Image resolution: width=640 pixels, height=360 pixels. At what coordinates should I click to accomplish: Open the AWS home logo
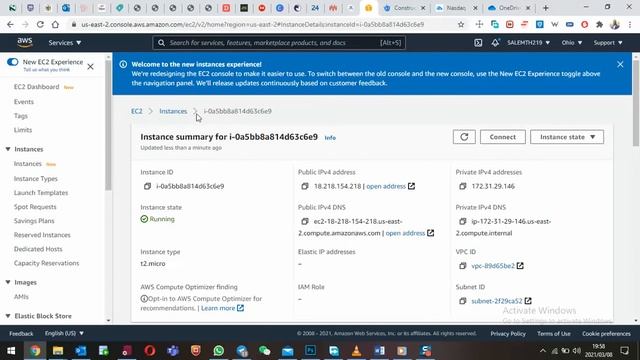point(25,42)
